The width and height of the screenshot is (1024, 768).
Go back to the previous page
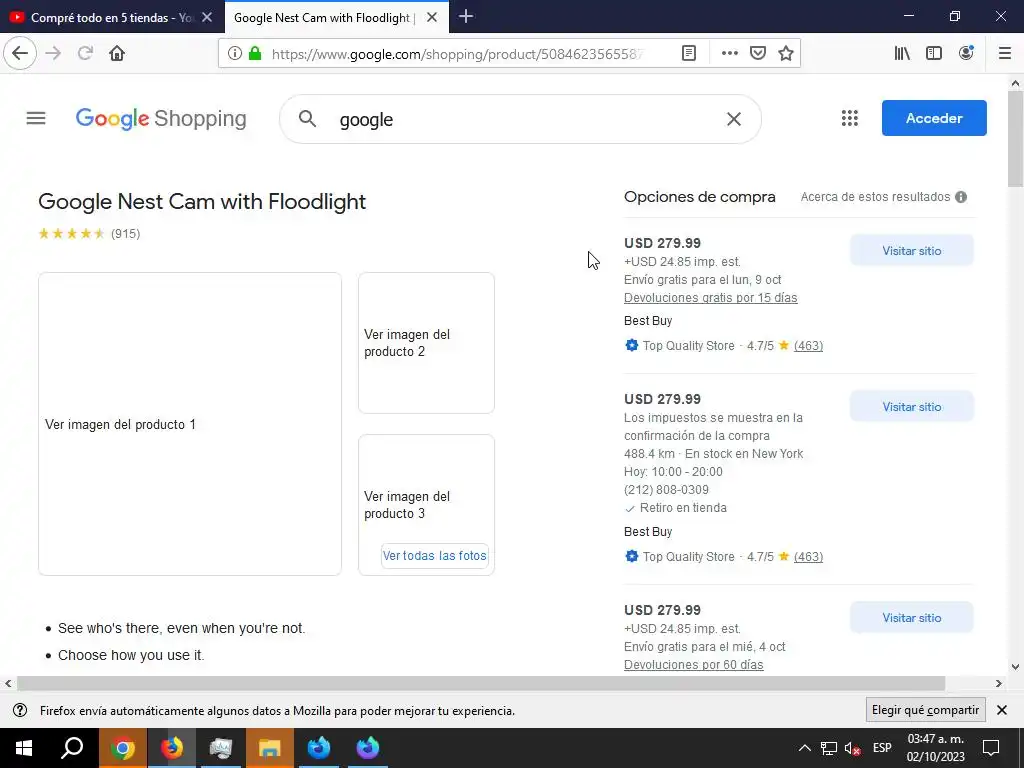click(20, 53)
